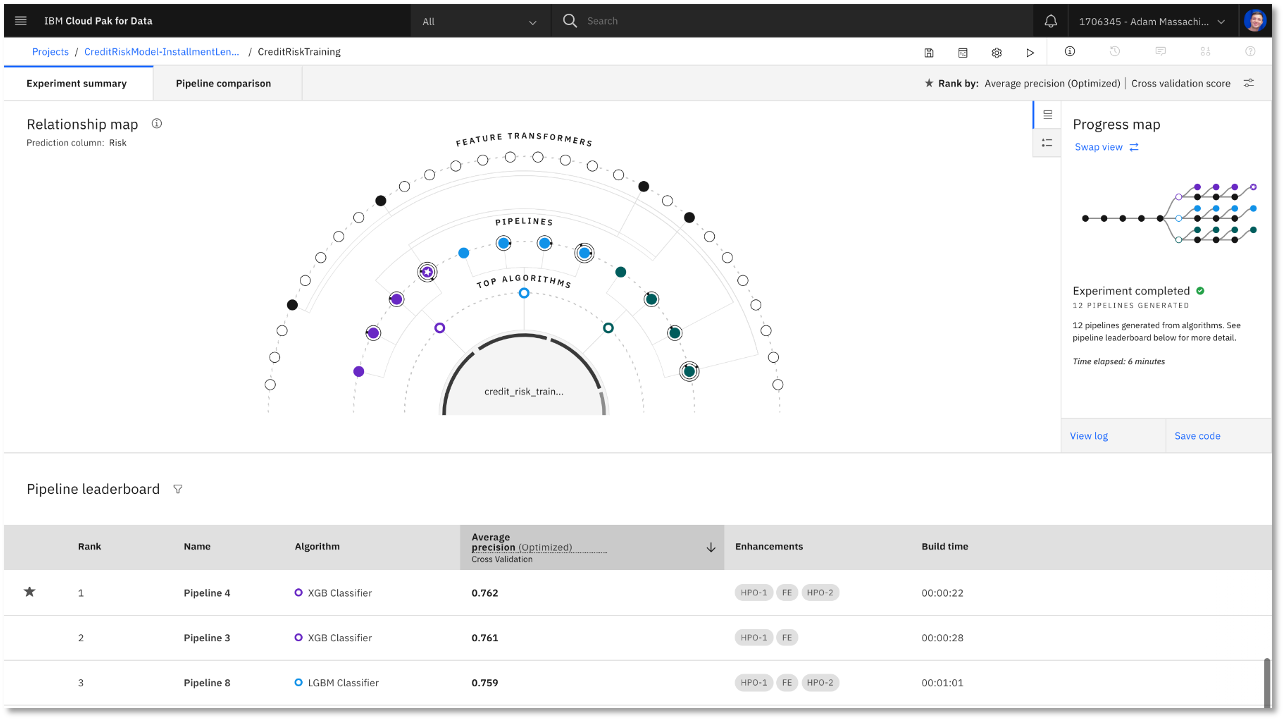Click the user avatar profile picture

pos(1255,21)
